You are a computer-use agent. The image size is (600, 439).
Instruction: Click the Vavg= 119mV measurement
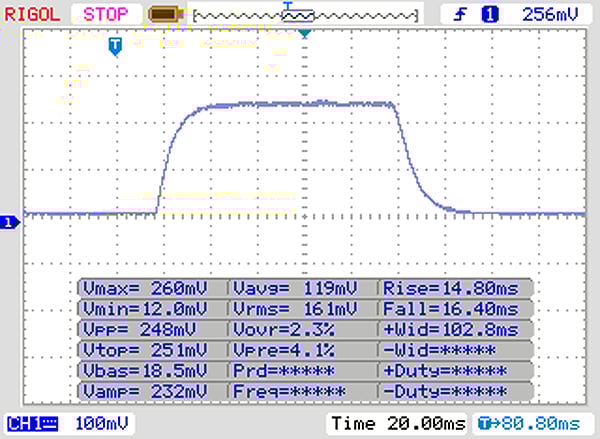(295, 288)
